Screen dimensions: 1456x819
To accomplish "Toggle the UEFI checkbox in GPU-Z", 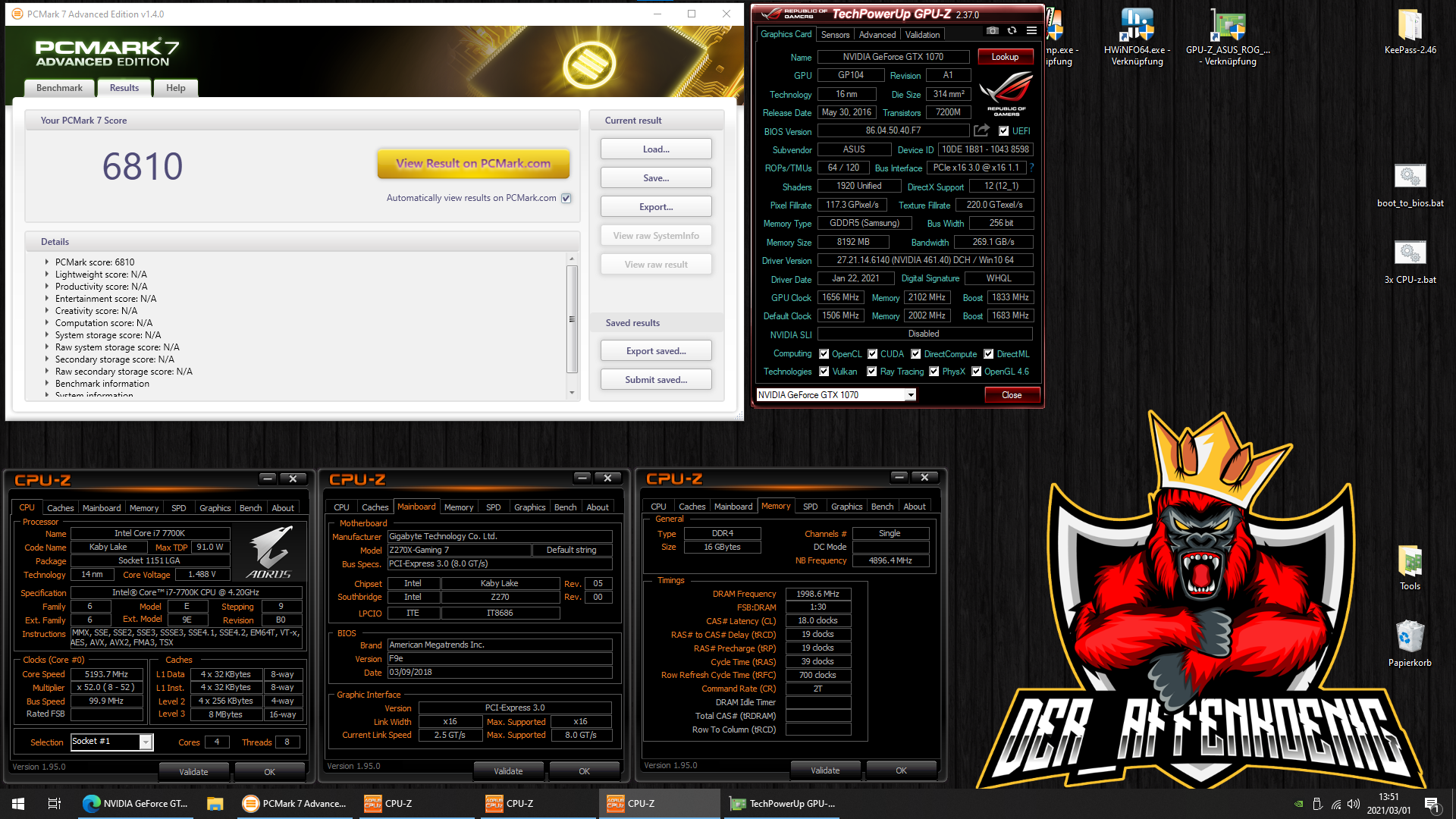I will tap(1003, 130).
